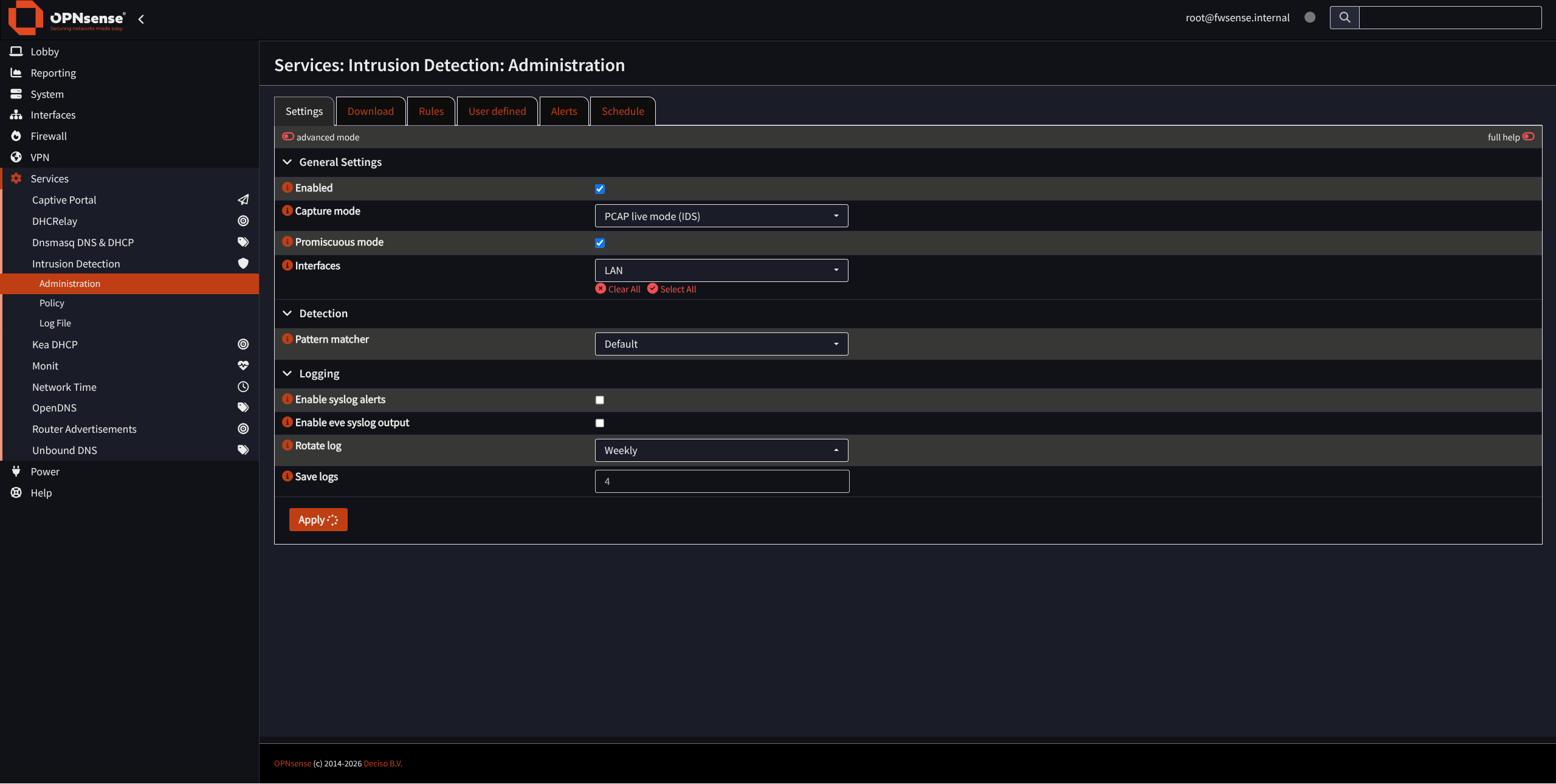Collapse the Detection section

tap(287, 314)
